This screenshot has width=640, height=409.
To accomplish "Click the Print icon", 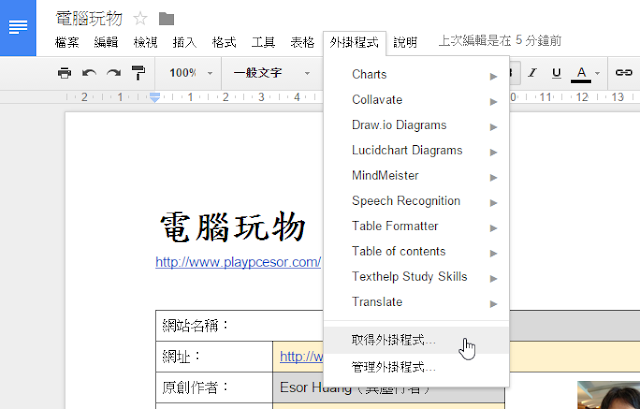I will click(64, 73).
